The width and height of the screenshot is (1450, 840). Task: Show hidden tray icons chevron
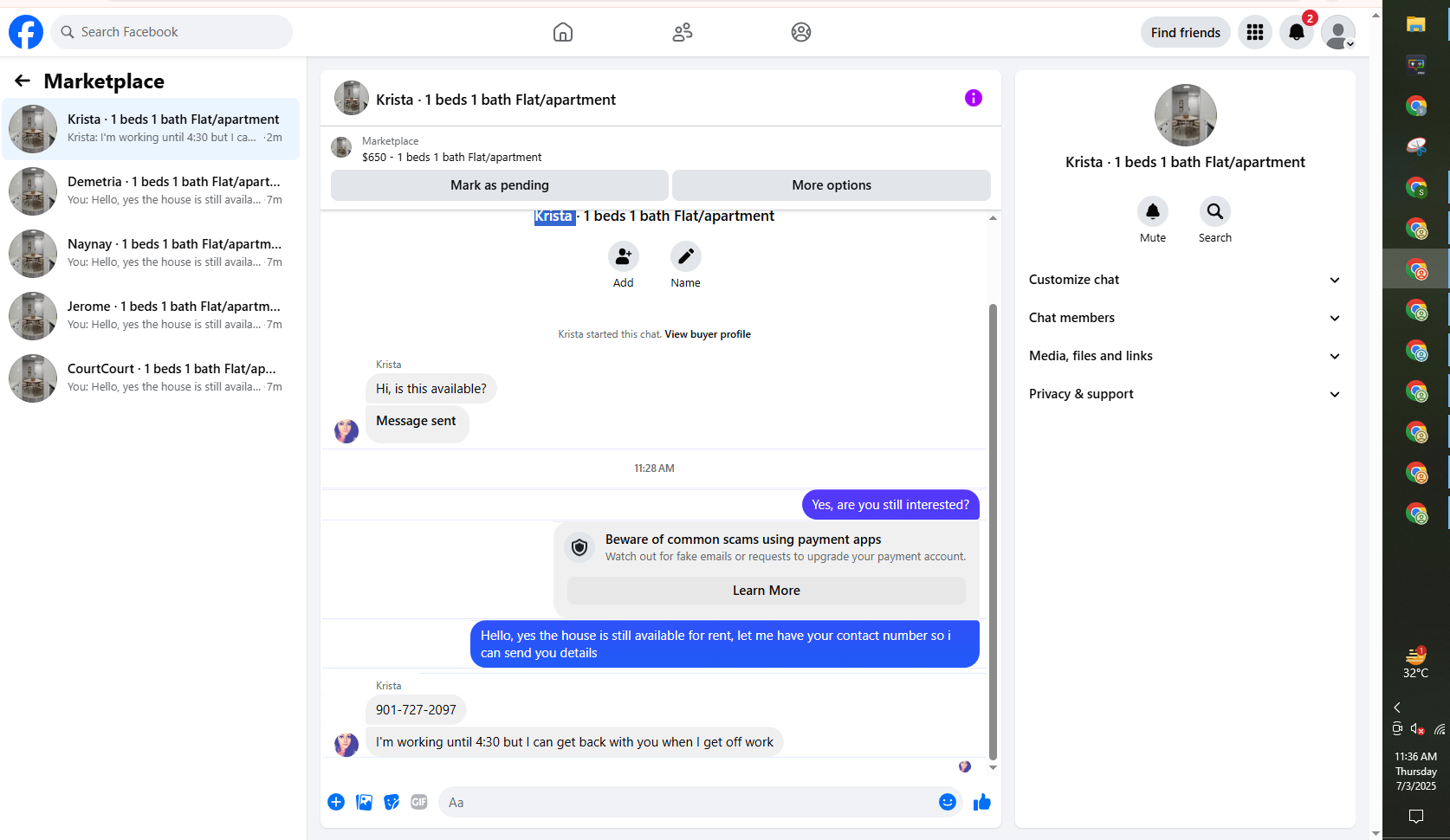tap(1397, 708)
